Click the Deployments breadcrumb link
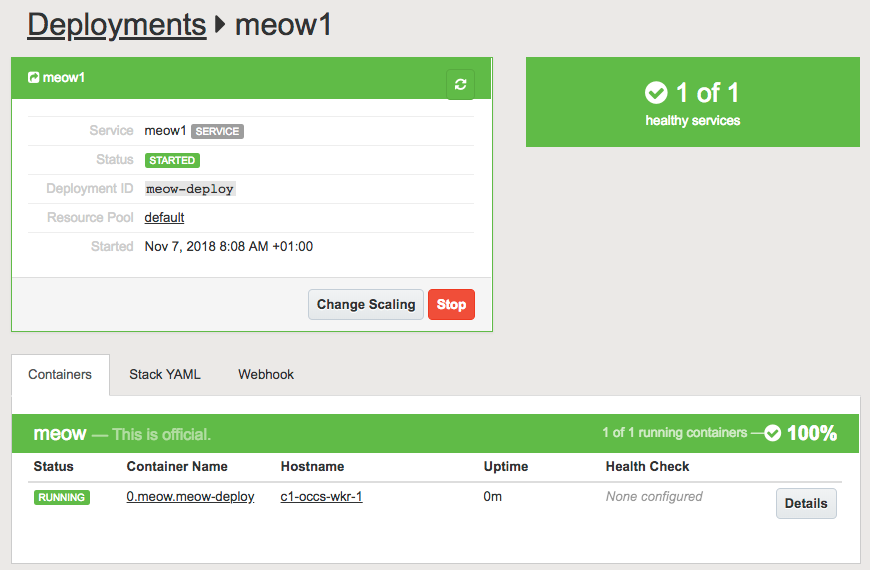This screenshot has height=570, width=870. 116,24
